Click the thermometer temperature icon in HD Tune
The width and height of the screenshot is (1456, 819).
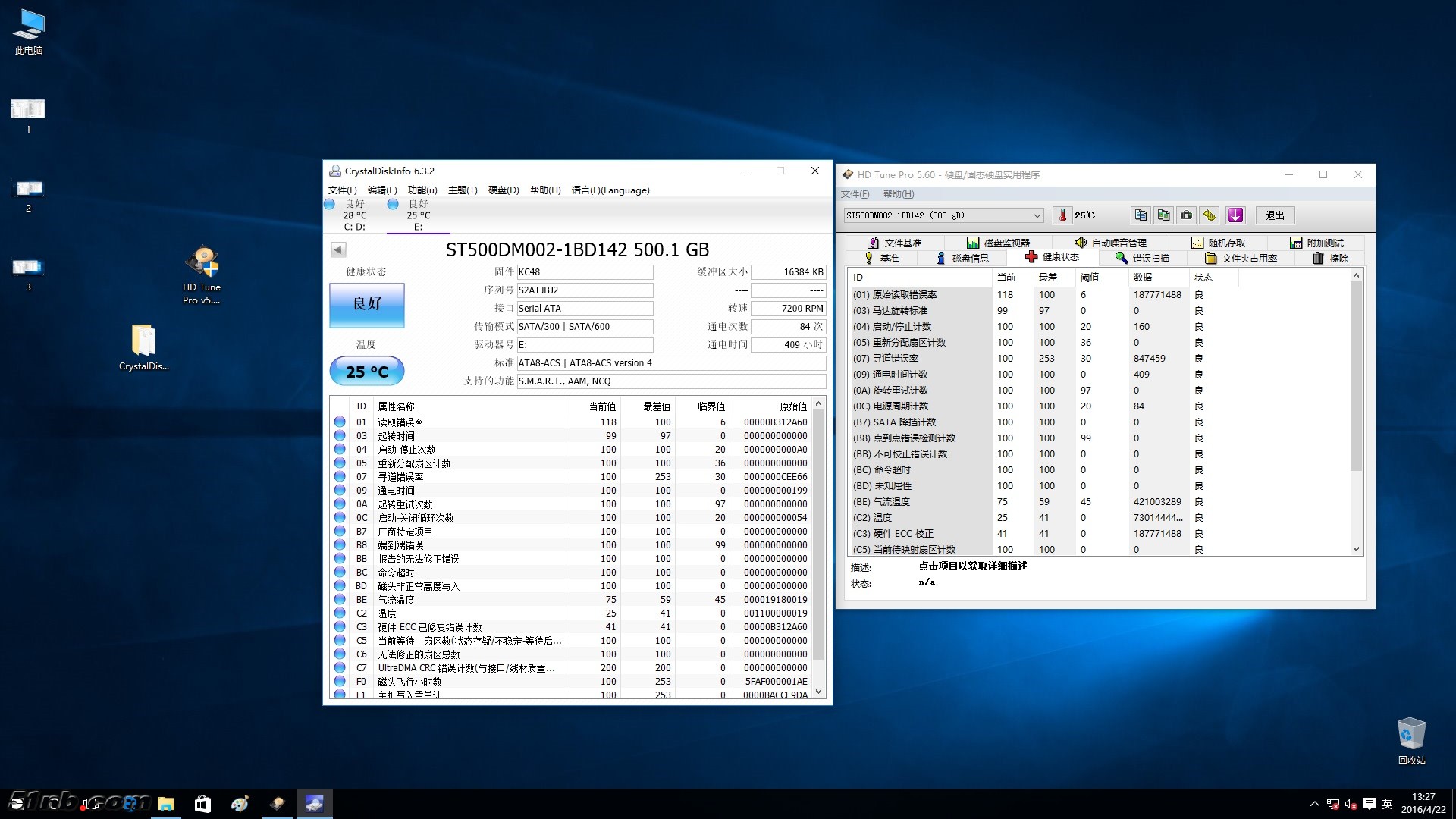click(x=1062, y=215)
